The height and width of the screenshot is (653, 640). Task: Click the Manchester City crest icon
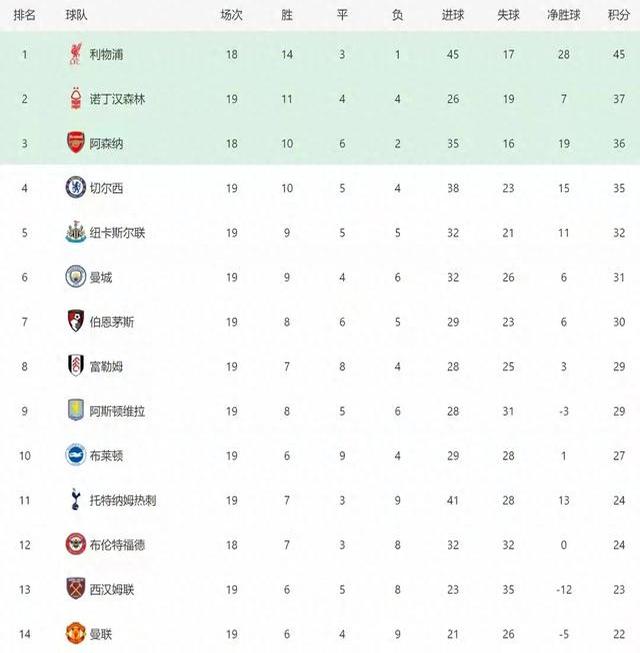75,277
